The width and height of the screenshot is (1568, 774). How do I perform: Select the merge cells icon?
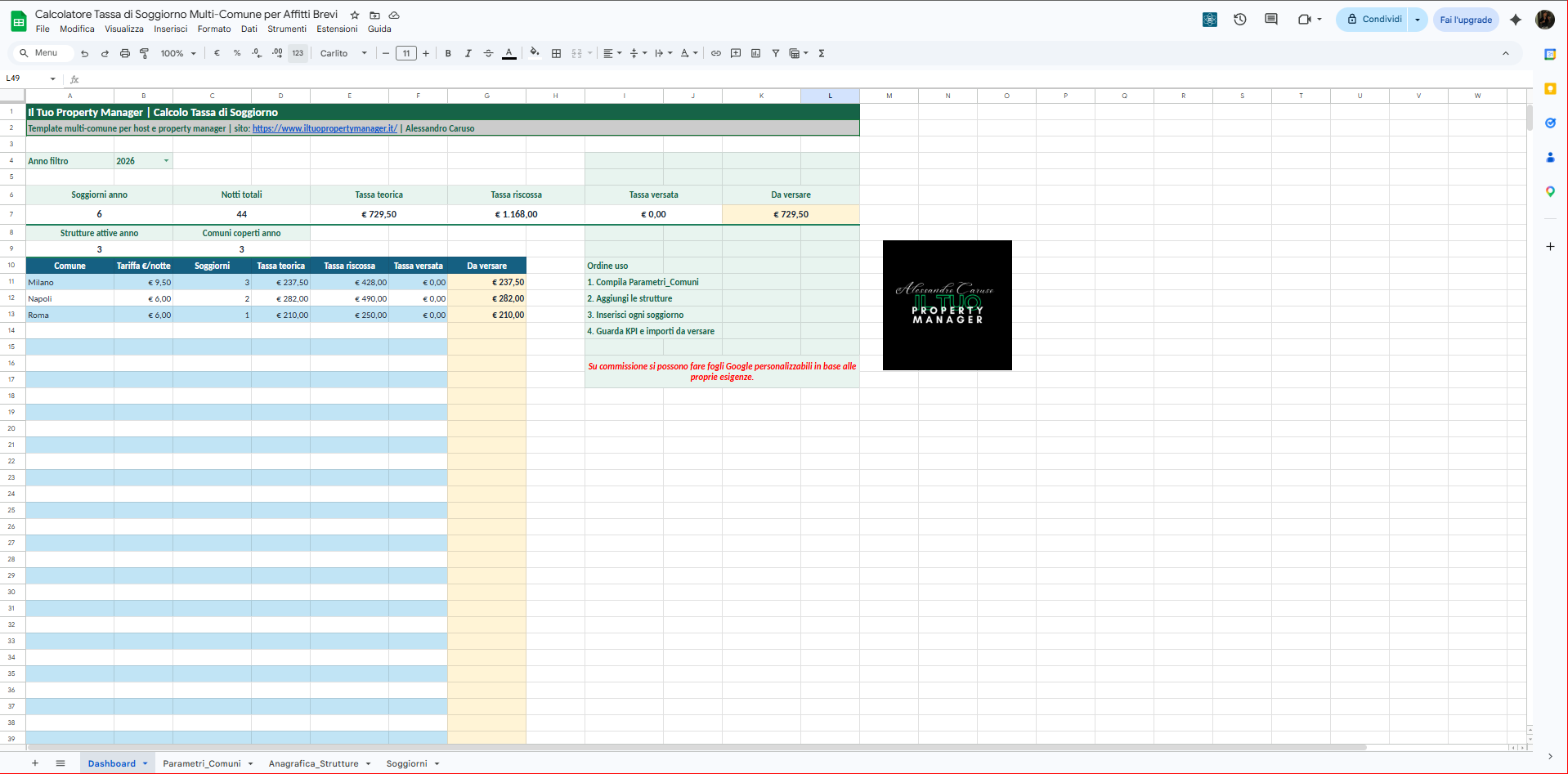coord(575,53)
